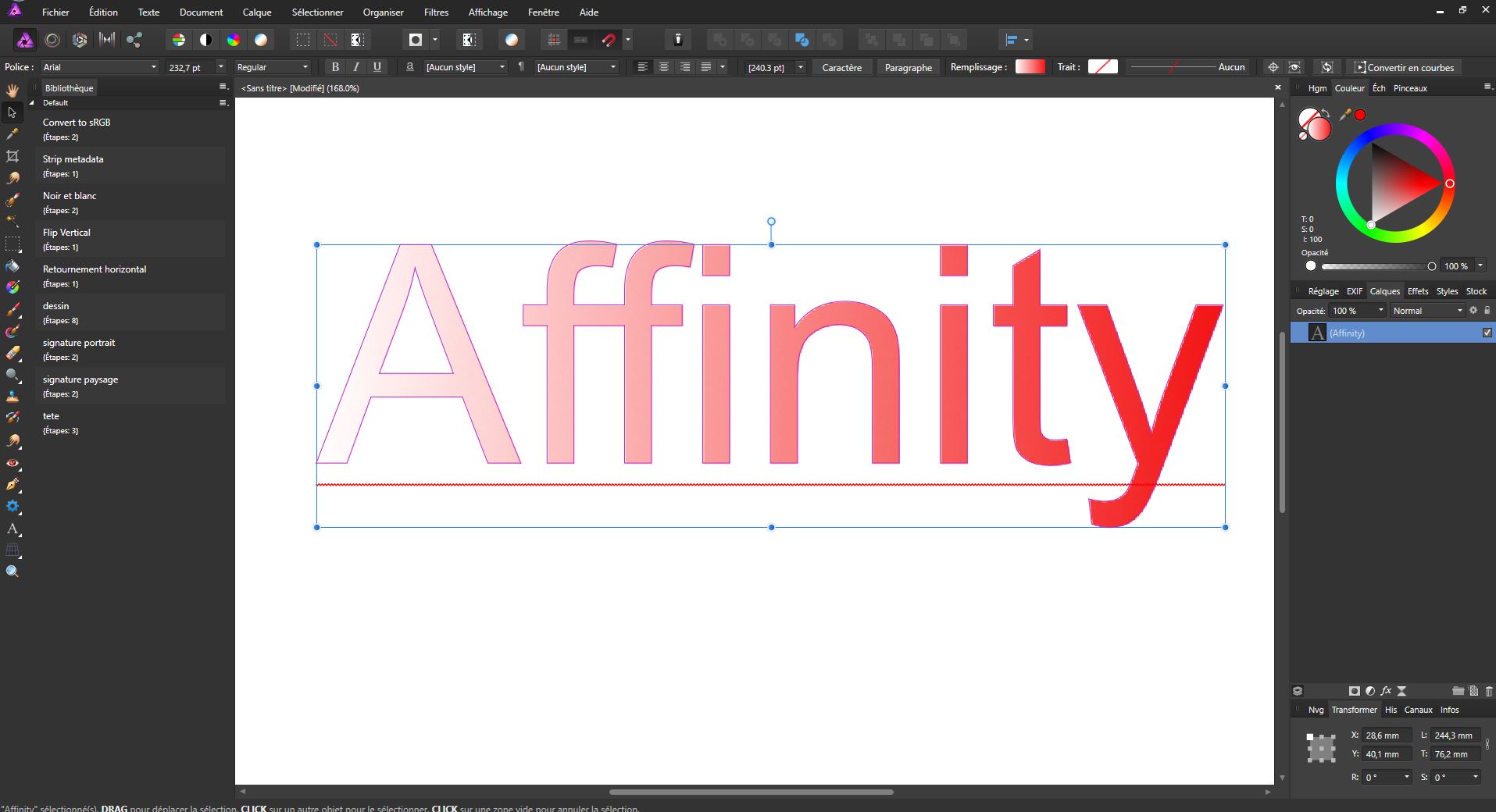Viewport: 1496px width, 812px height.
Task: Run the Flip Vertical macro
Action: [x=130, y=239]
